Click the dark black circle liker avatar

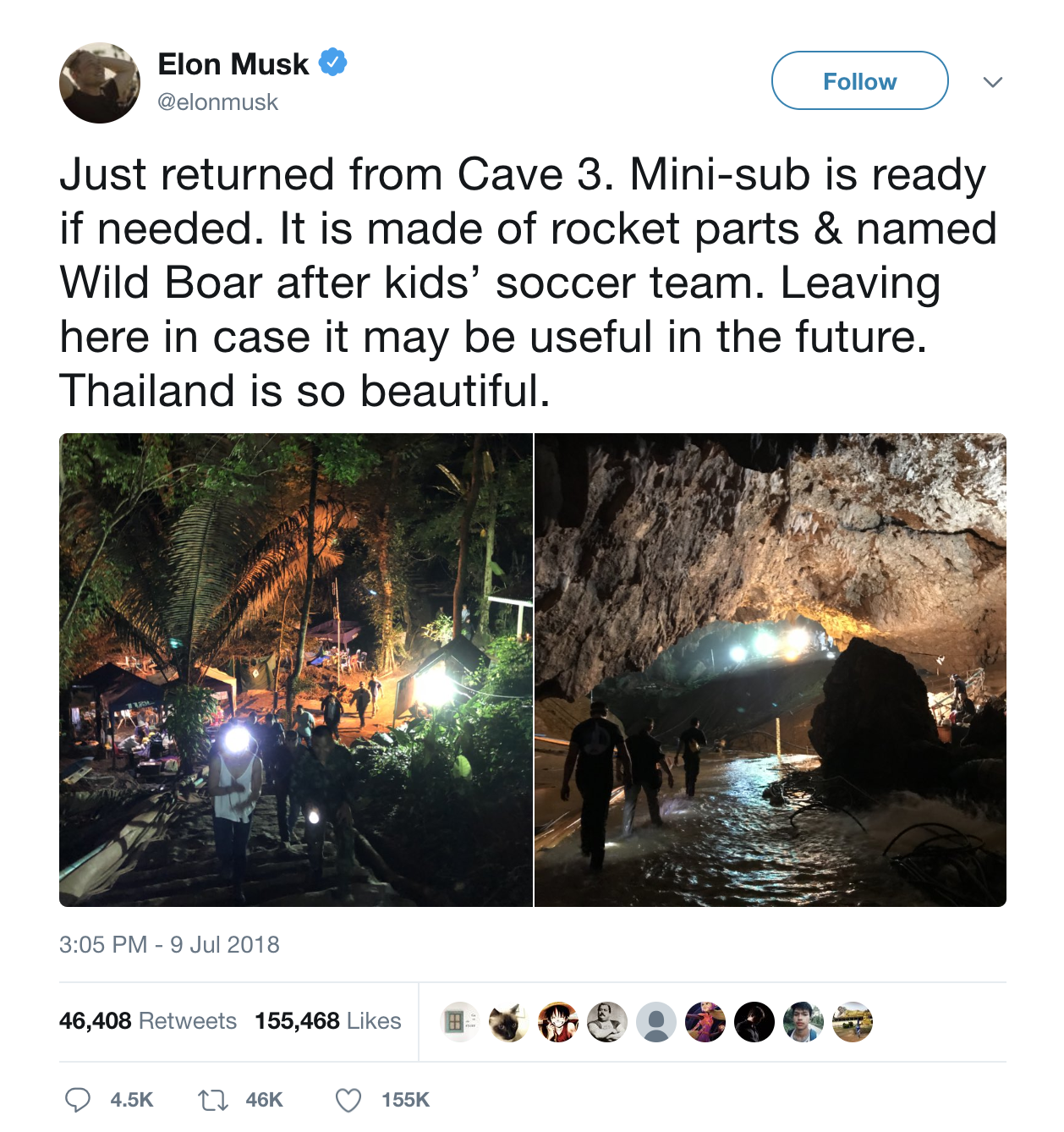pos(754,1022)
